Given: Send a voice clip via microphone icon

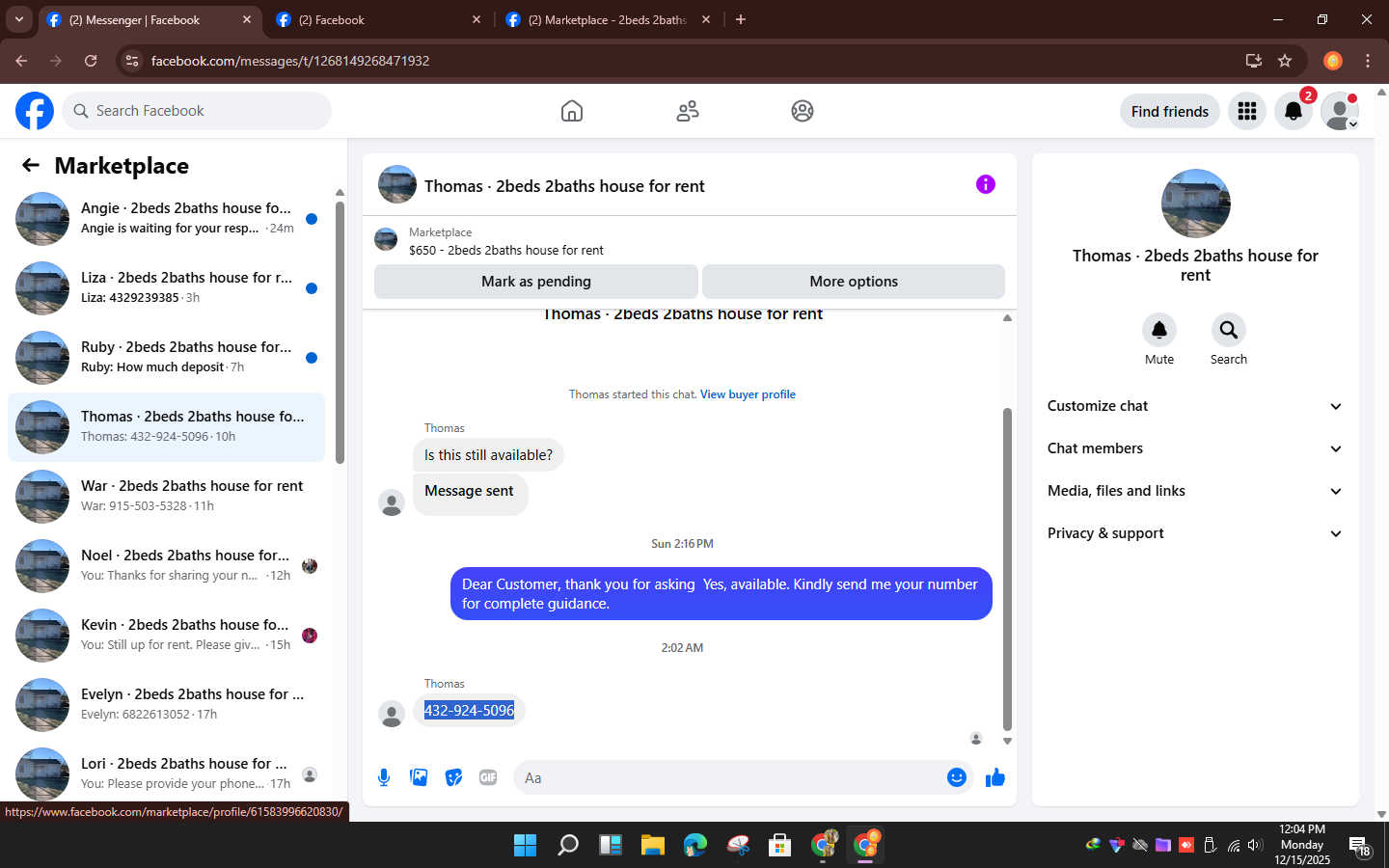Looking at the screenshot, I should click(x=384, y=777).
